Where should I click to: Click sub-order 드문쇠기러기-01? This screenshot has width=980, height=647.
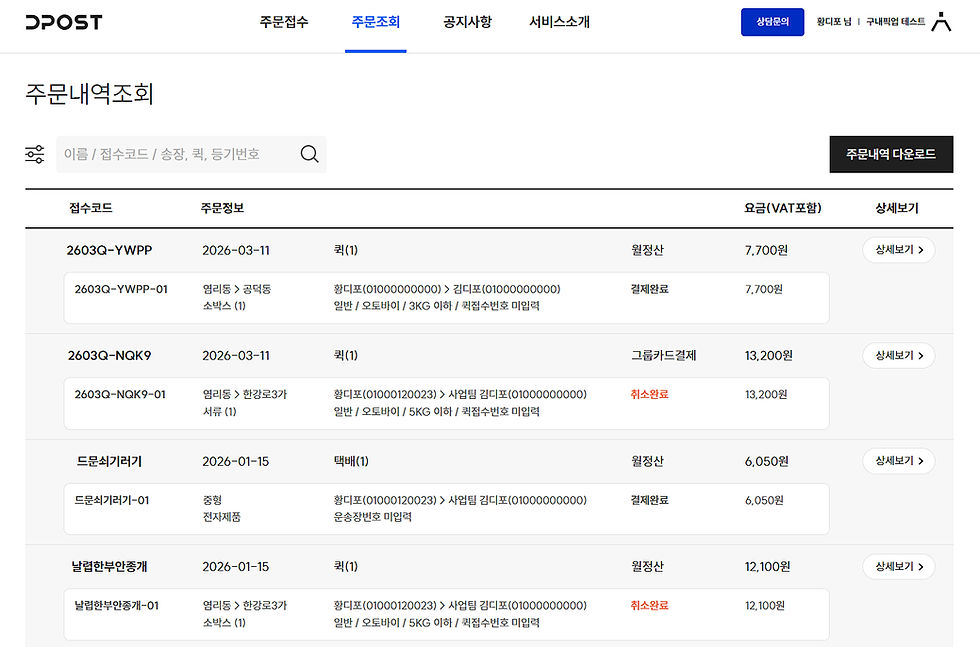[112, 500]
